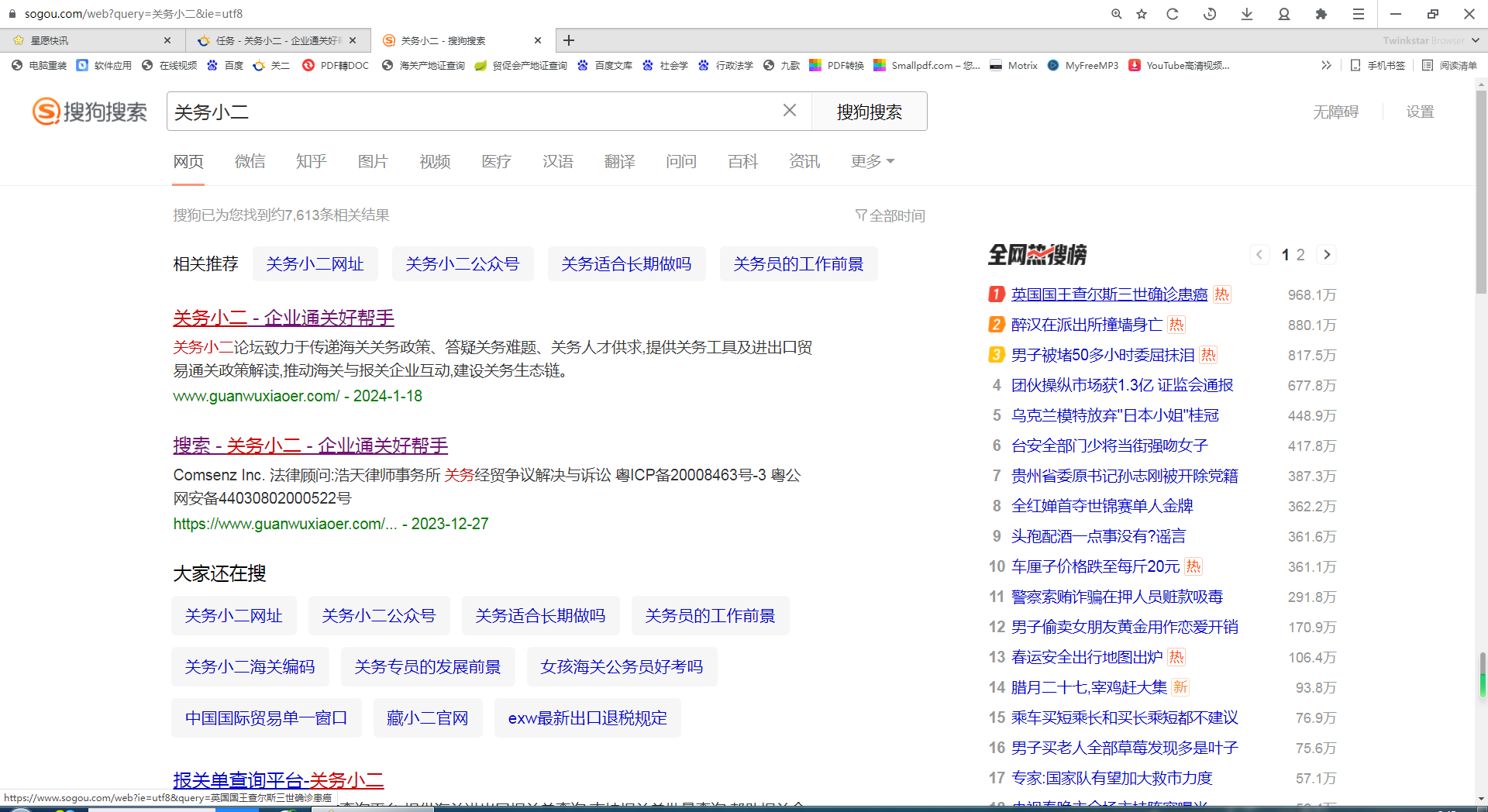This screenshot has width=1488, height=812.
Task: Open the YouTube高清视频 bookmark
Action: (x=1179, y=66)
